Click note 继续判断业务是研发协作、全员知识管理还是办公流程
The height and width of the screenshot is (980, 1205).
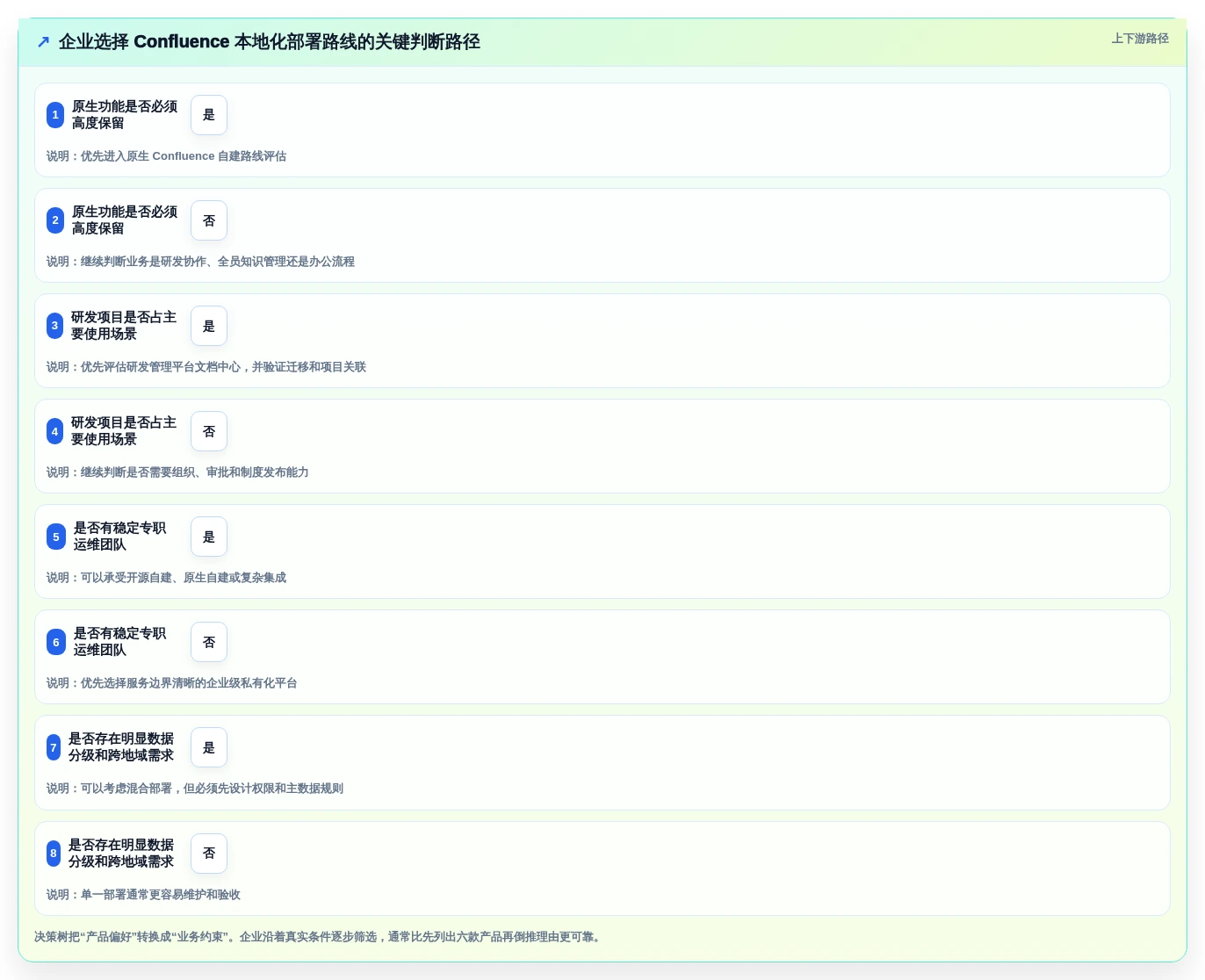tap(218, 262)
